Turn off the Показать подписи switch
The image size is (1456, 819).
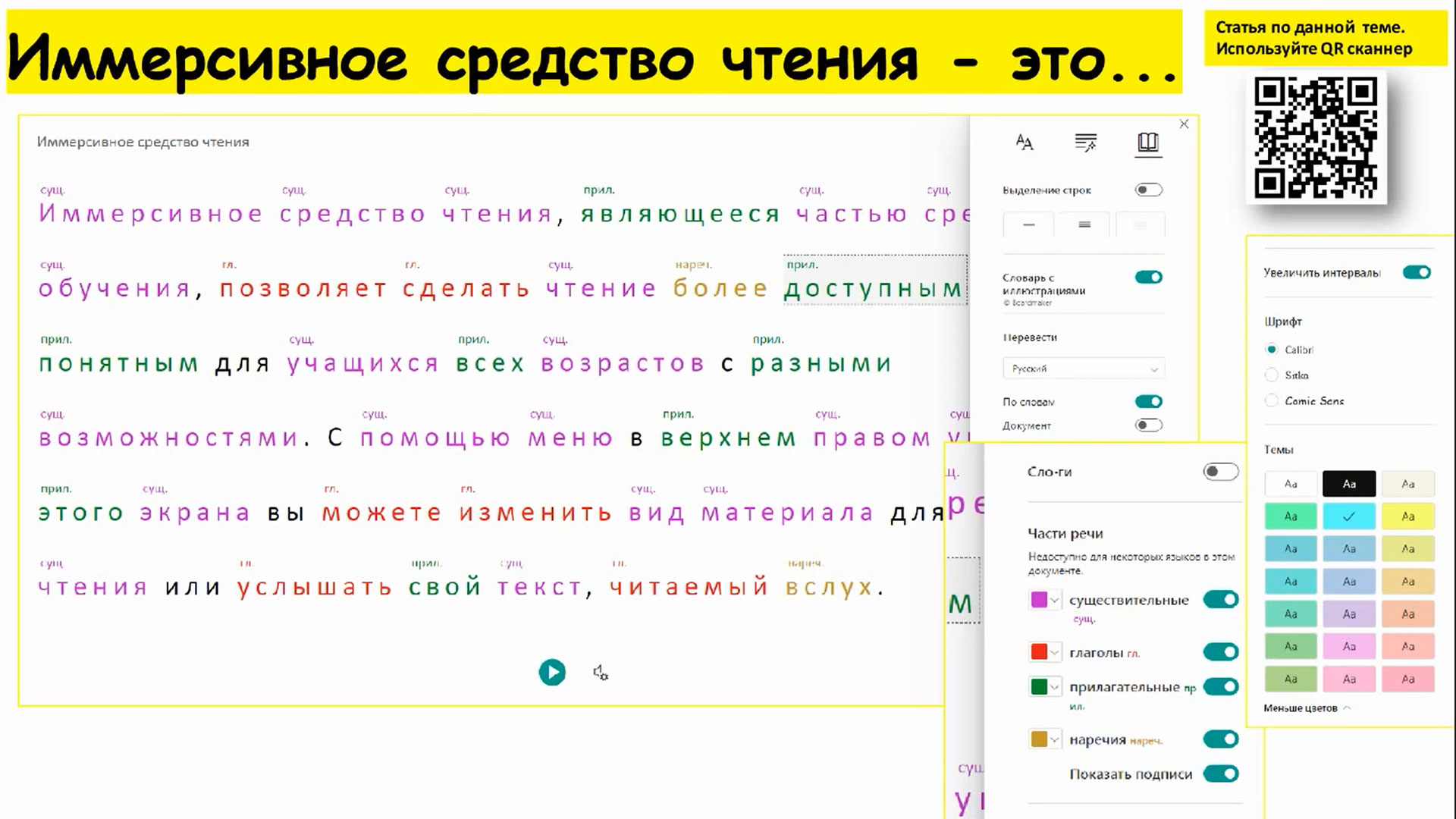click(x=1220, y=774)
